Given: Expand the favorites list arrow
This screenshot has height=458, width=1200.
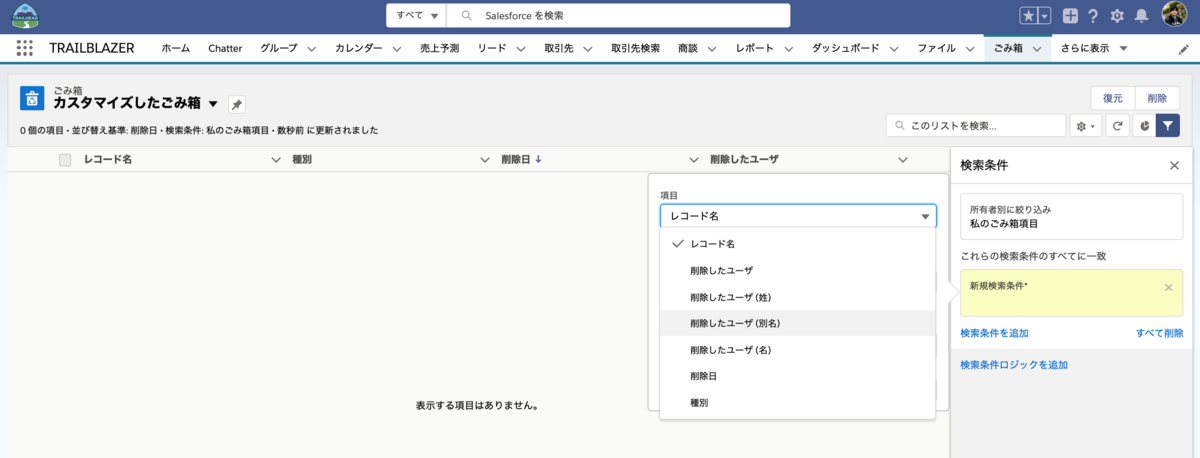Looking at the screenshot, I should [1045, 16].
